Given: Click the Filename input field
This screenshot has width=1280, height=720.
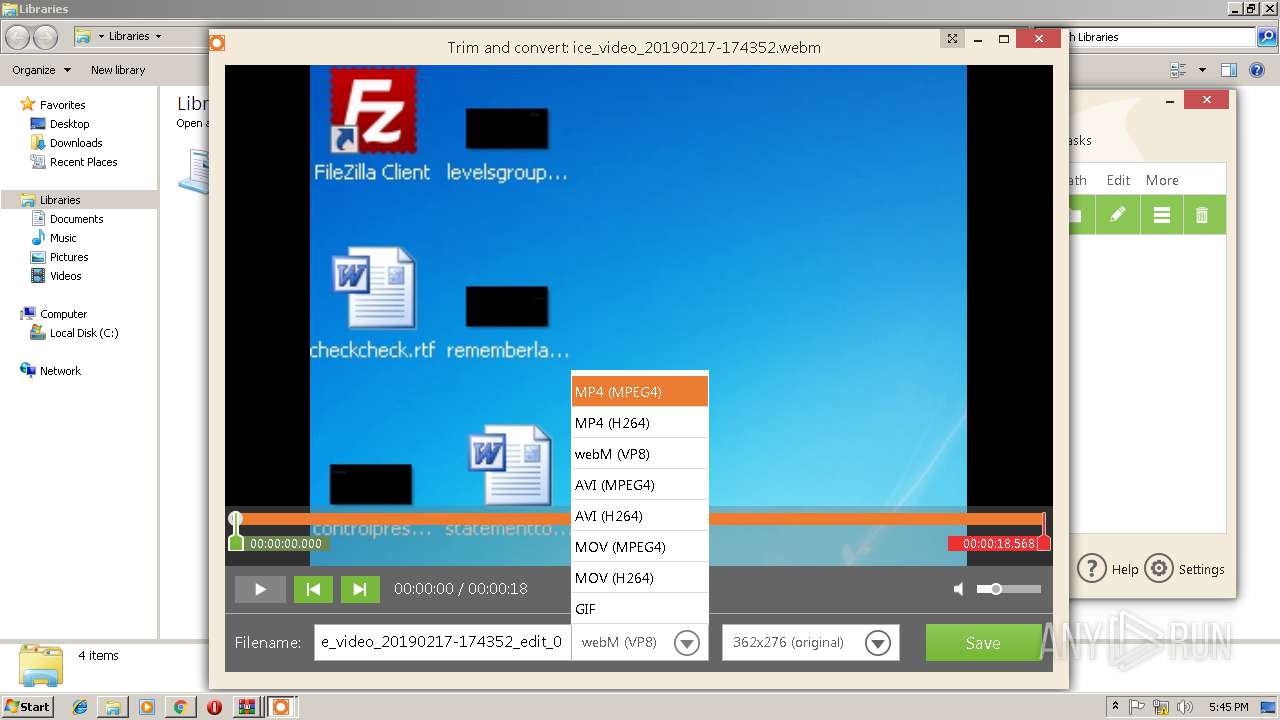Looking at the screenshot, I should pyautogui.click(x=442, y=642).
